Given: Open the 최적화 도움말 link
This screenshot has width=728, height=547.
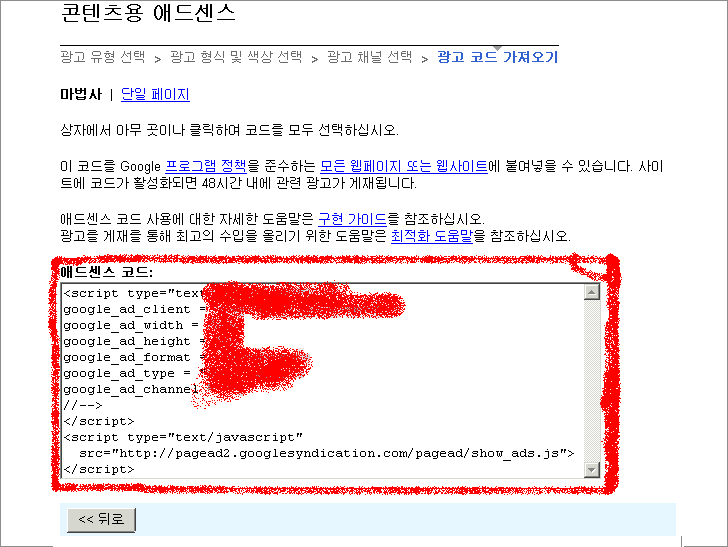Looking at the screenshot, I should point(432,236).
